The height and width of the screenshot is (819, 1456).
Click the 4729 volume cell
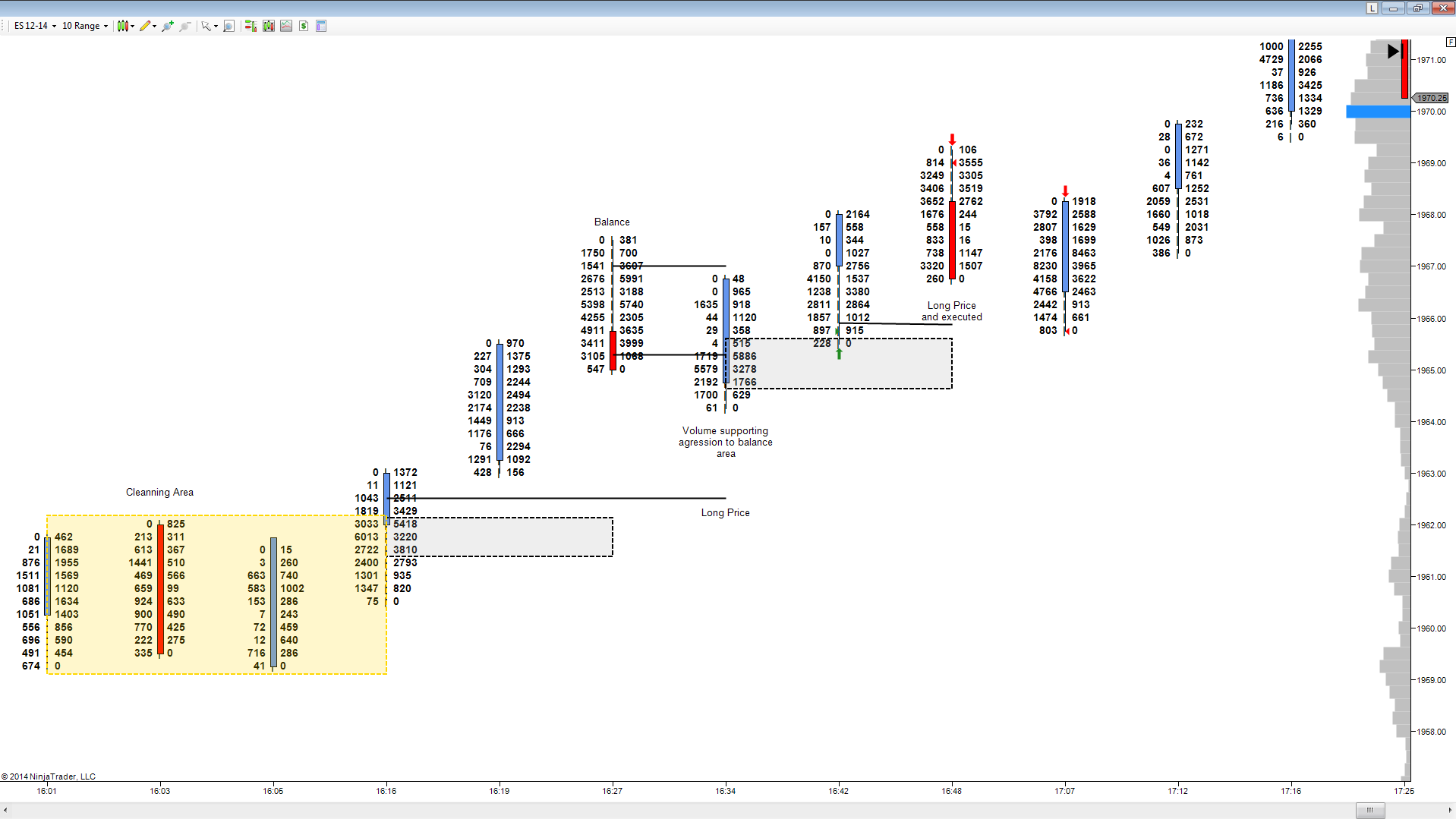[1272, 59]
